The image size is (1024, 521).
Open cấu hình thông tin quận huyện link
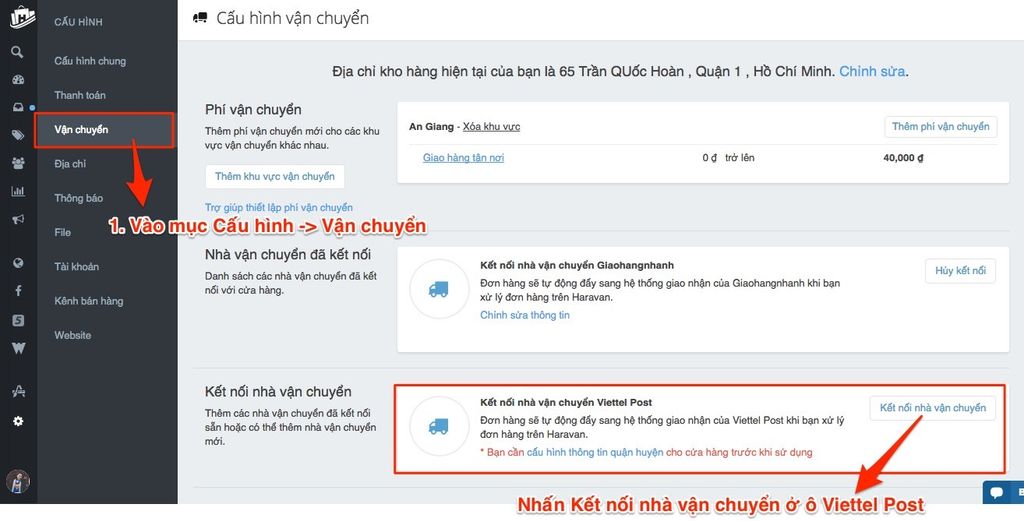595,452
